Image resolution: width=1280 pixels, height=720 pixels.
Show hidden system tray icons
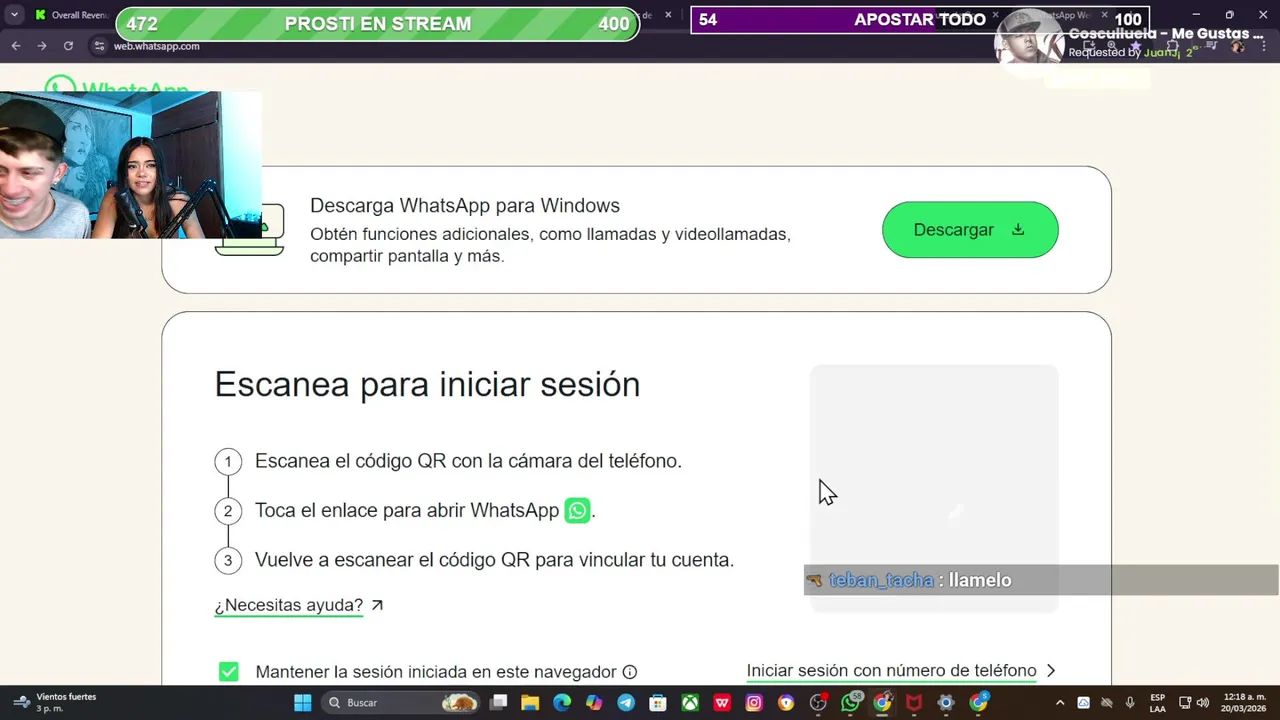[1060, 703]
